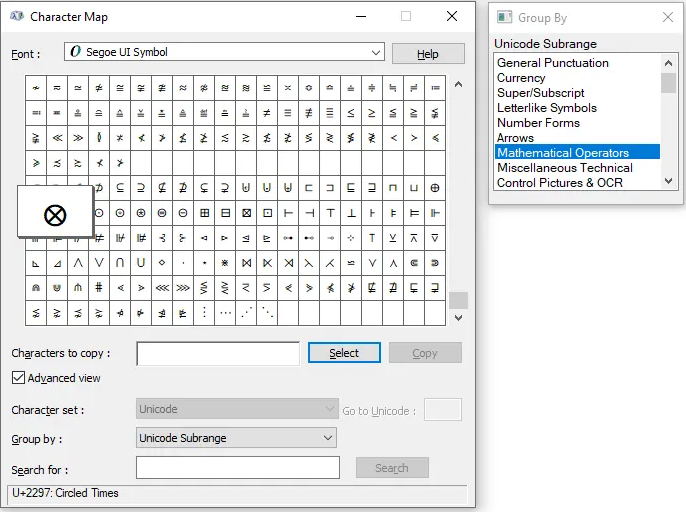This screenshot has height=512, width=686.
Task: Click the character grid scrollbar down arrow
Action: pyautogui.click(x=458, y=317)
